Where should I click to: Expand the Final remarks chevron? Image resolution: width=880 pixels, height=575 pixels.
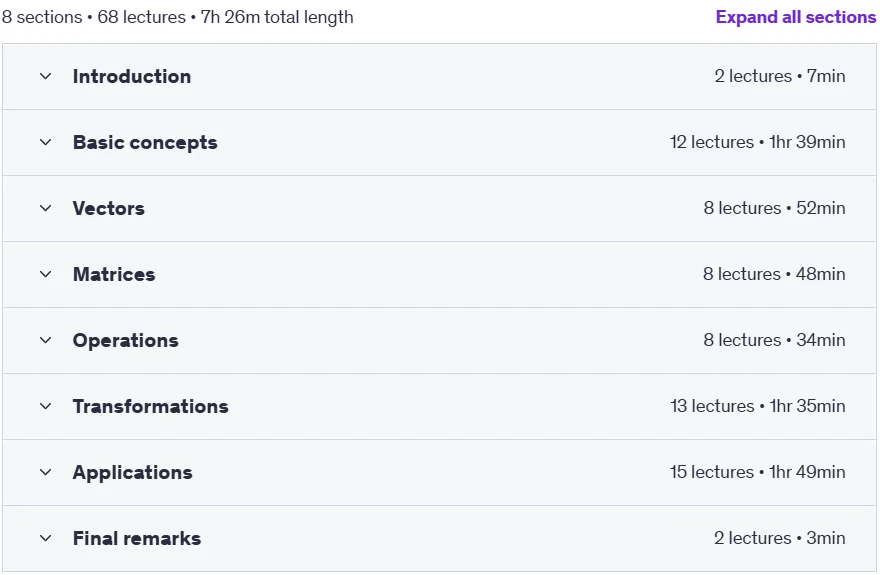[x=45, y=539]
